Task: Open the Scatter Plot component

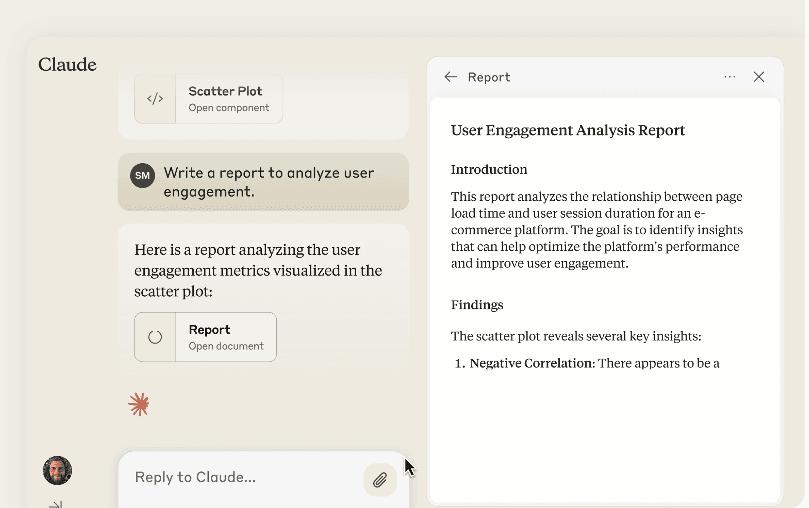Action: pyautogui.click(x=228, y=99)
